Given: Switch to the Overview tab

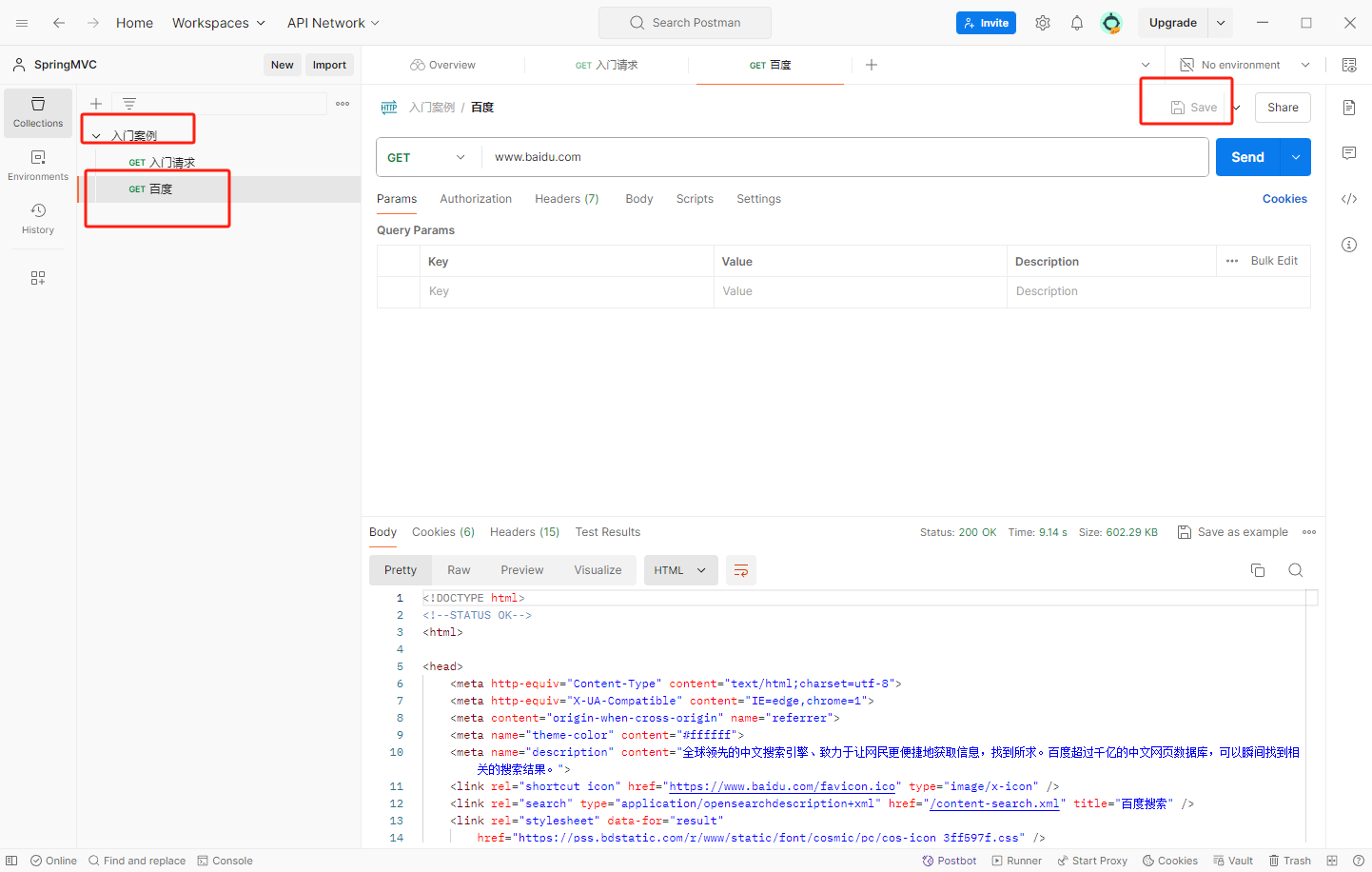Looking at the screenshot, I should (442, 65).
